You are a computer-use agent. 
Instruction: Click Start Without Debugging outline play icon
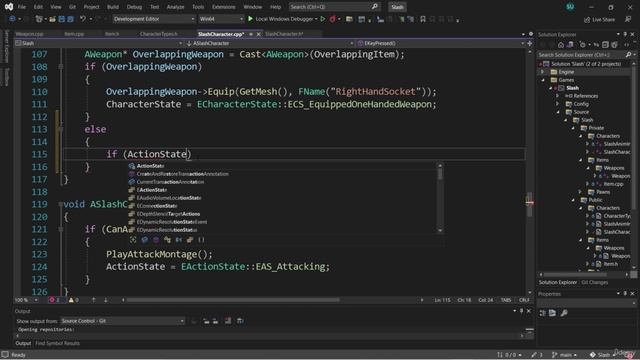[x=323, y=19]
